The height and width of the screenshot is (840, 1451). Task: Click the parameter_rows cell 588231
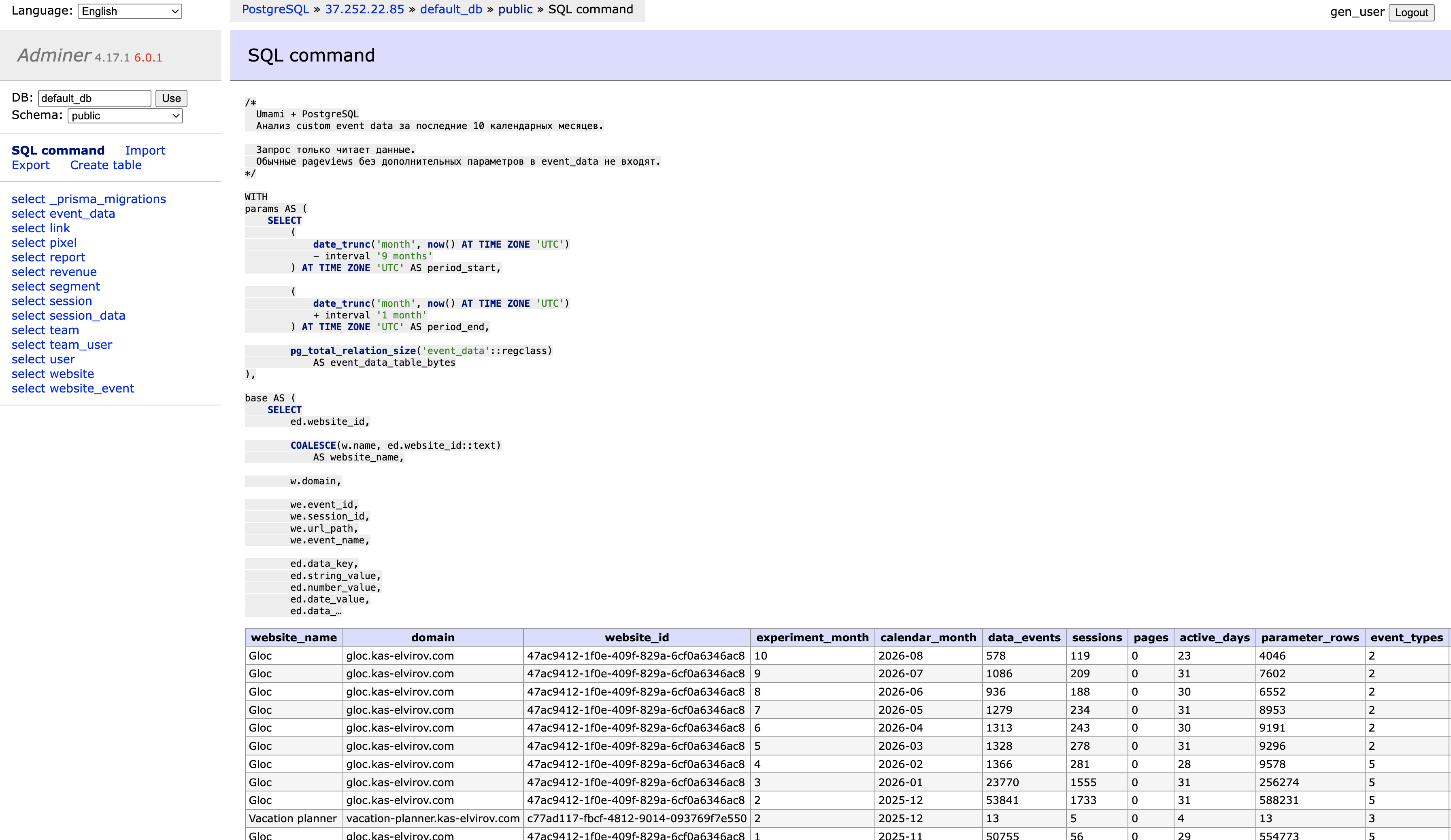[x=1310, y=800]
